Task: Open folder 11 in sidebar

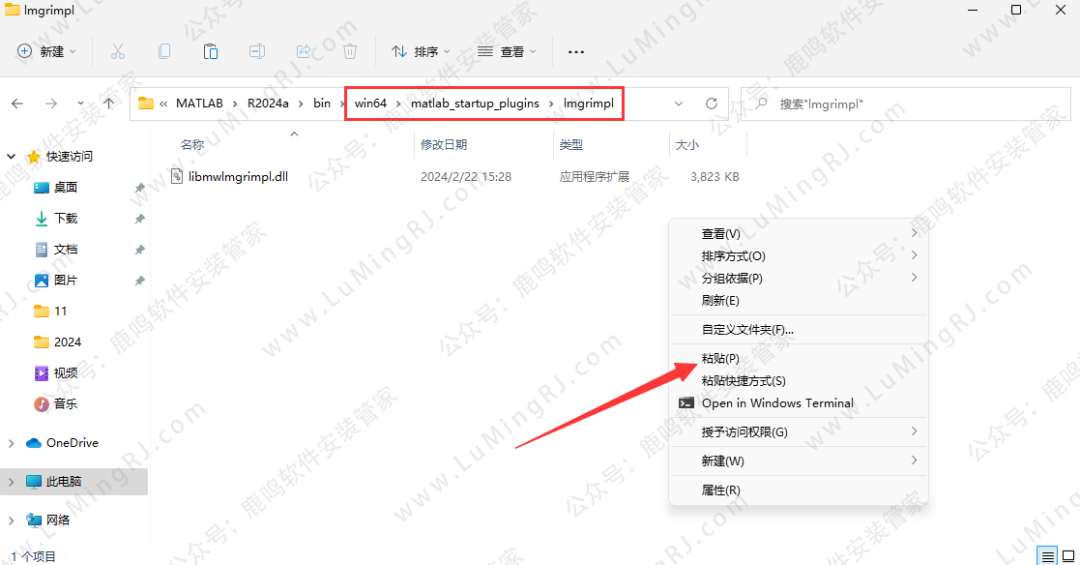Action: click(x=50, y=311)
